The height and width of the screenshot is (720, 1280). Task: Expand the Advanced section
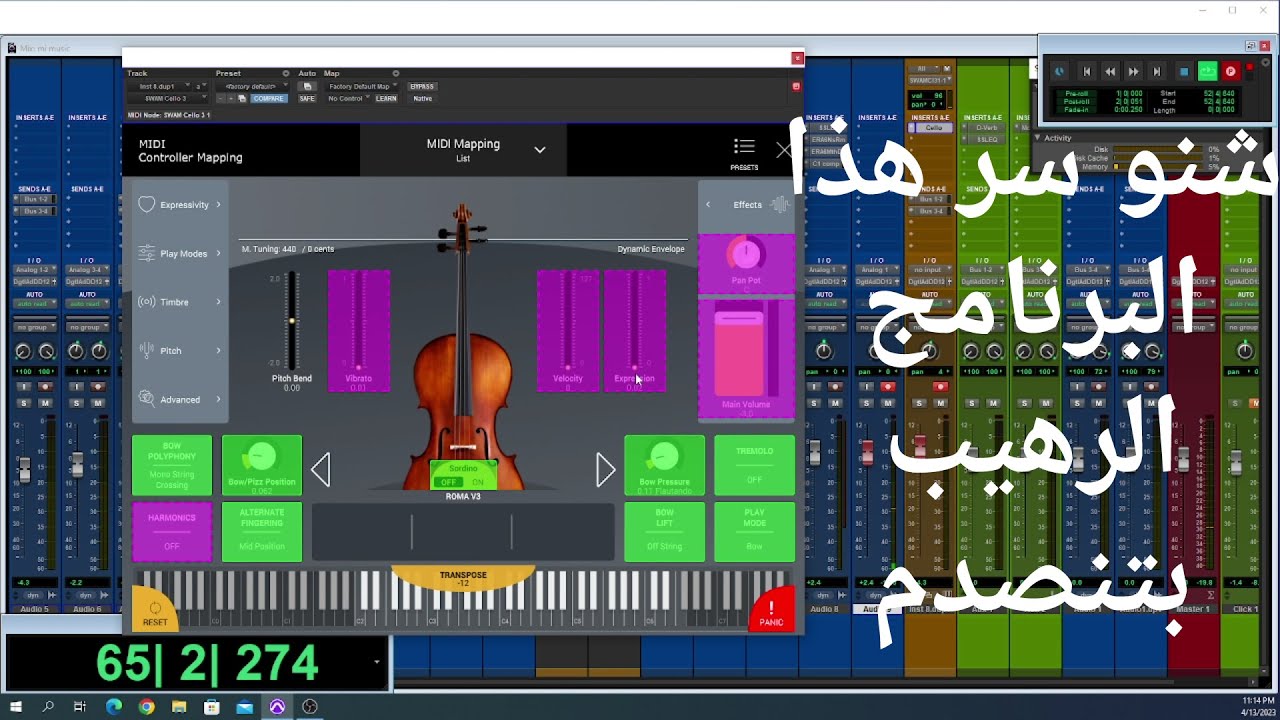218,399
